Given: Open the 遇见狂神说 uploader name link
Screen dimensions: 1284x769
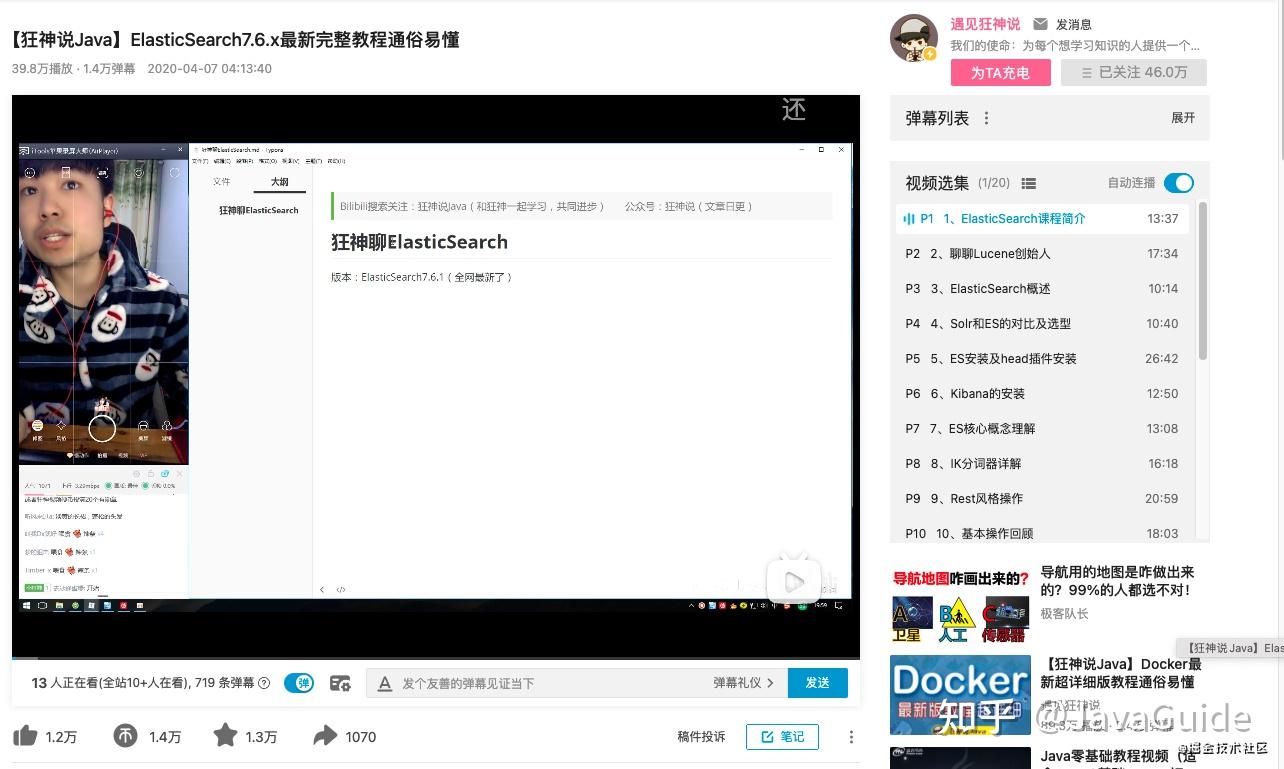Looking at the screenshot, I should (x=985, y=24).
